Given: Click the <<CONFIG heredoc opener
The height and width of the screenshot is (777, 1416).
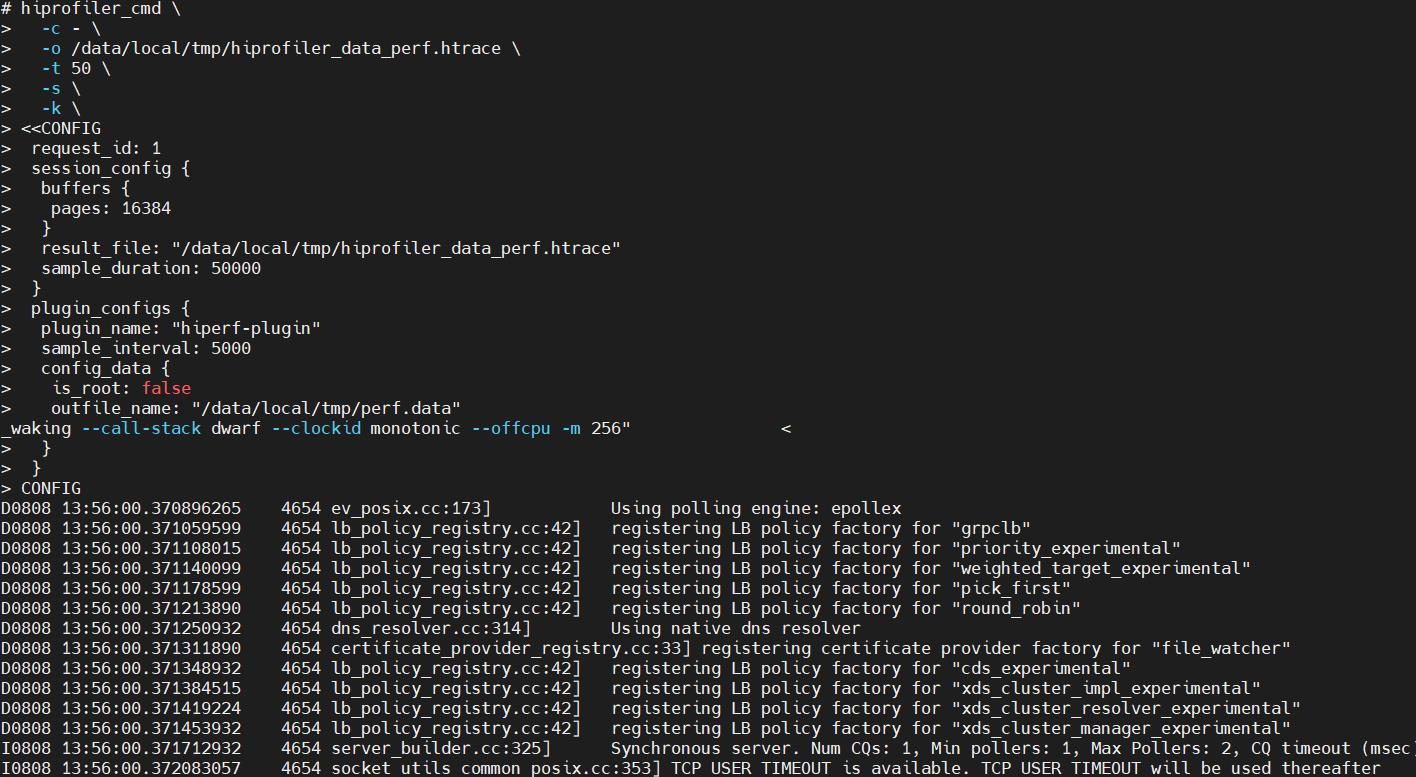Looking at the screenshot, I should click(x=60, y=128).
